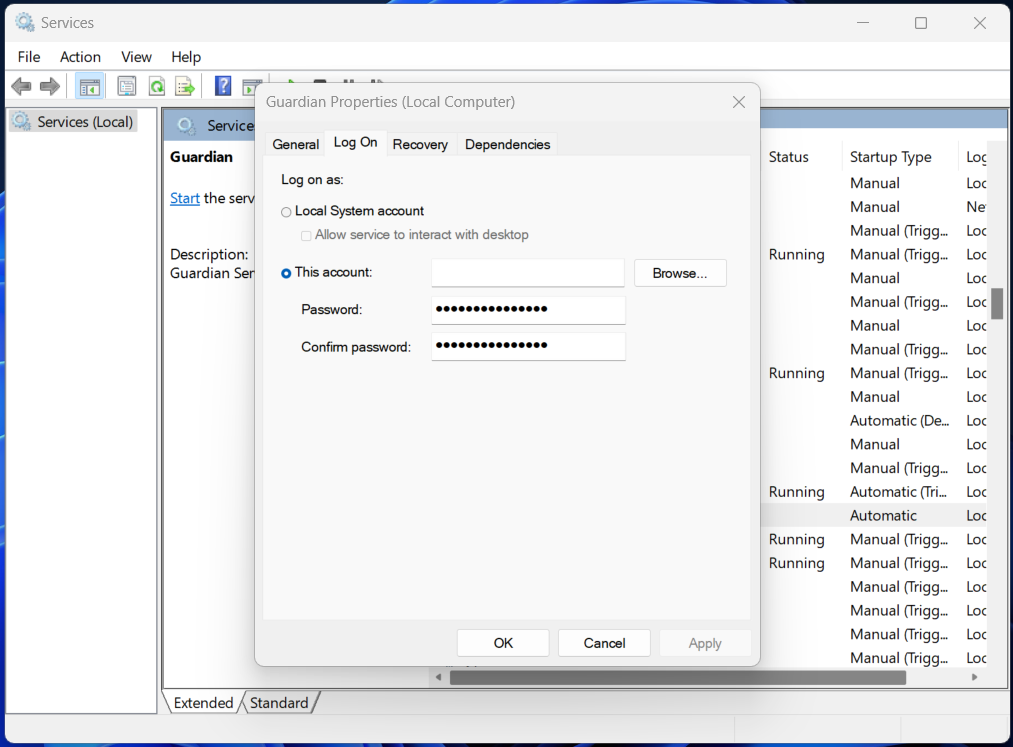Viewport: 1013px width, 747px height.
Task: Click the "Automatic (Tri..." startup type cell
Action: (898, 492)
